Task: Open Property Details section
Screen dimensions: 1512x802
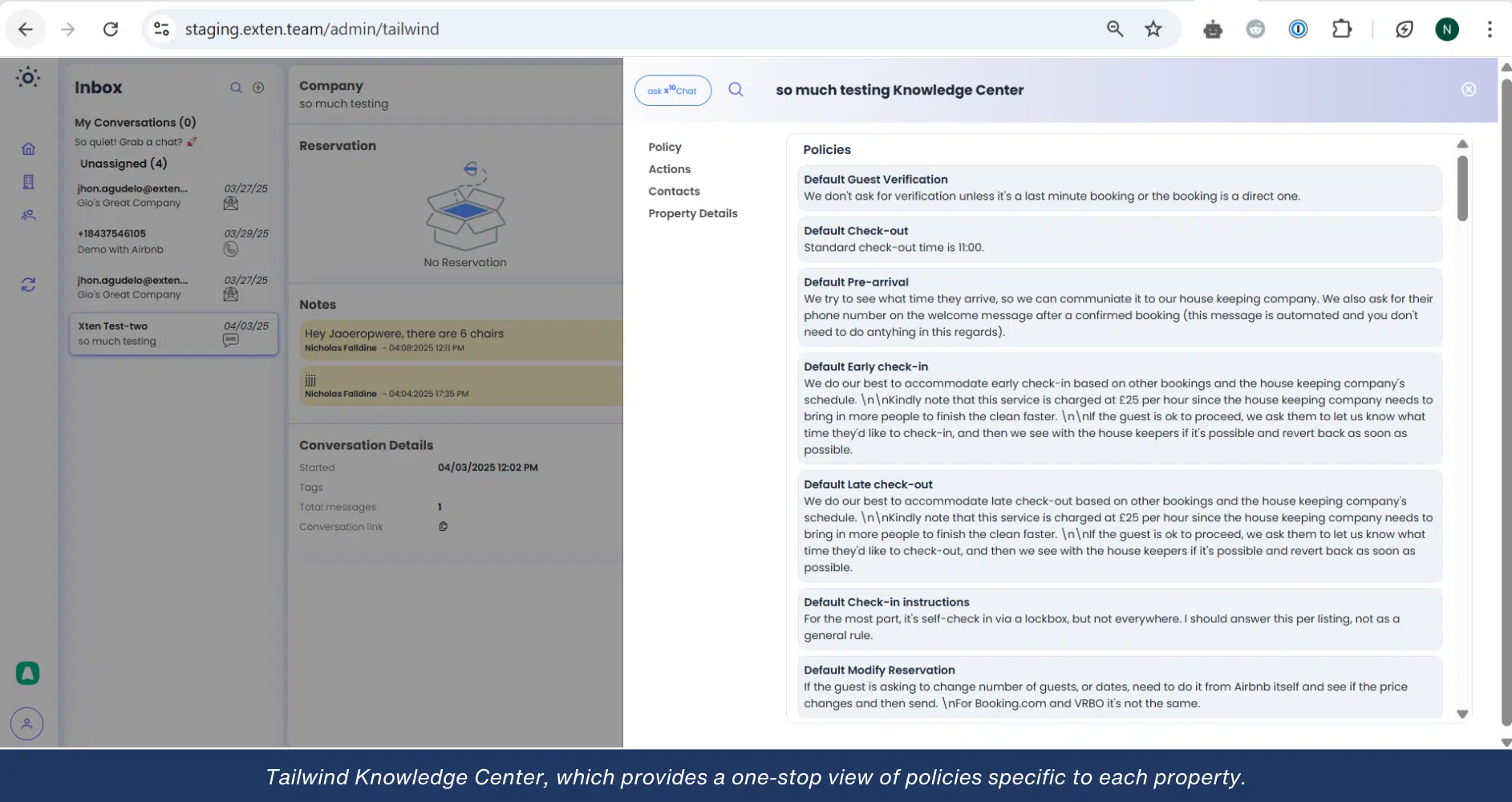Action: point(692,213)
